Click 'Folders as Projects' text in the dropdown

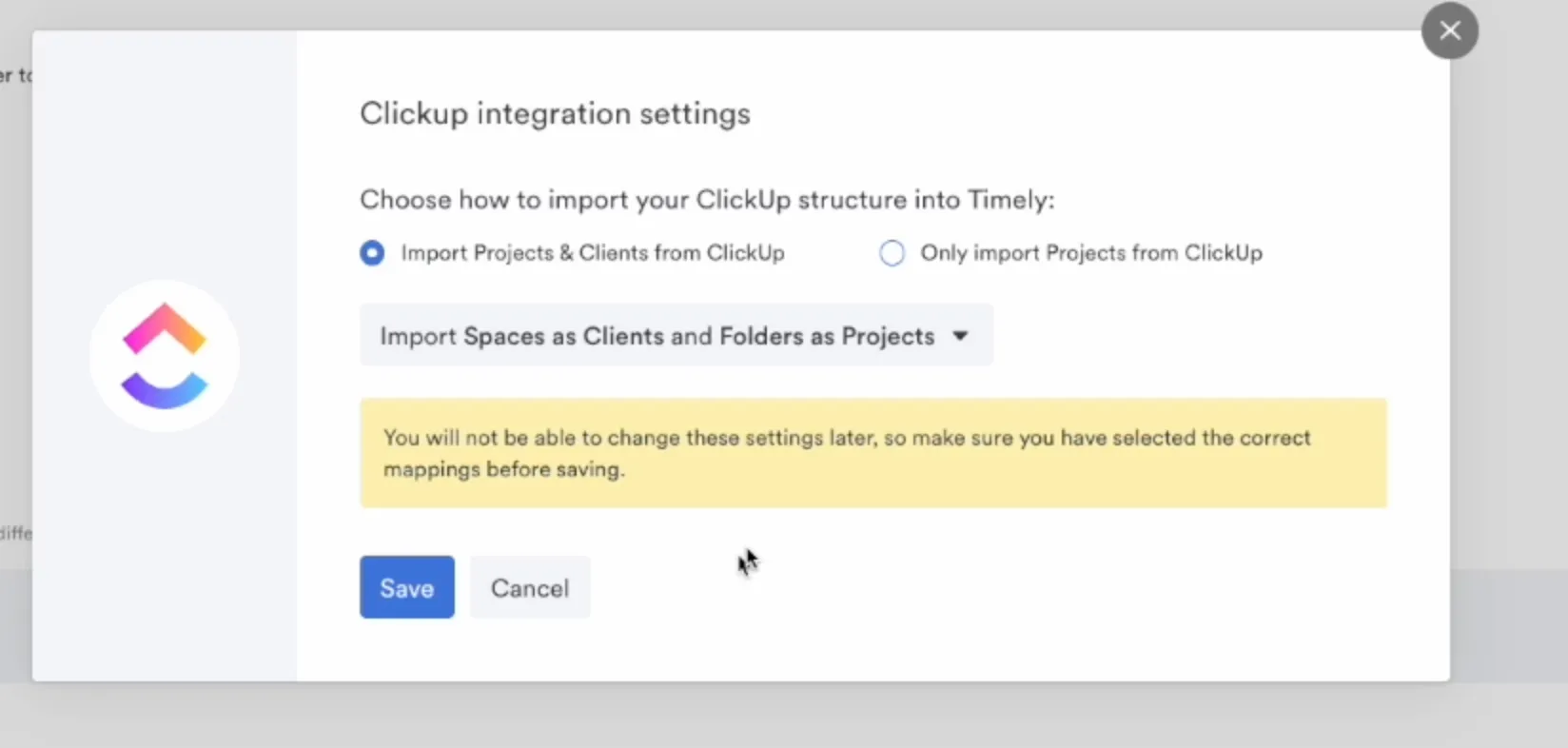[826, 336]
